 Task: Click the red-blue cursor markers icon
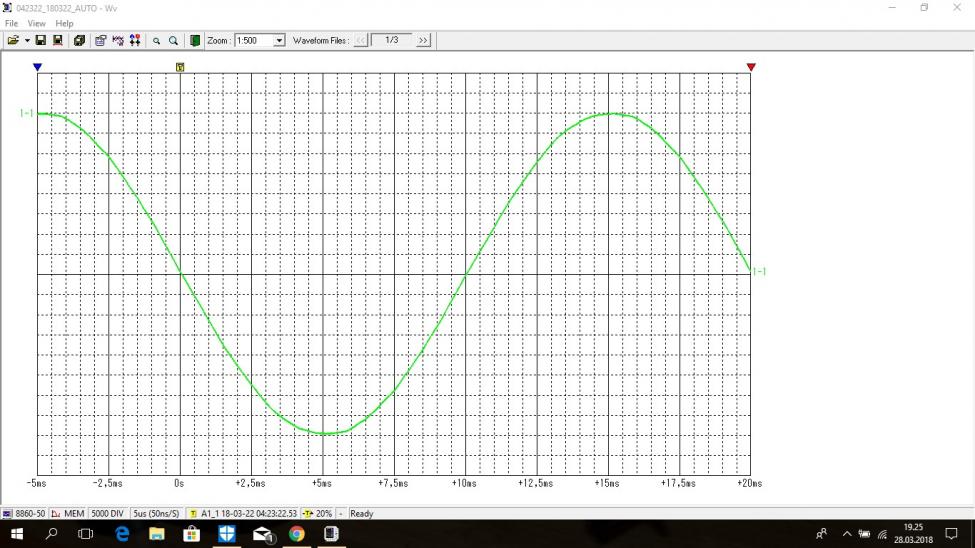coord(134,41)
